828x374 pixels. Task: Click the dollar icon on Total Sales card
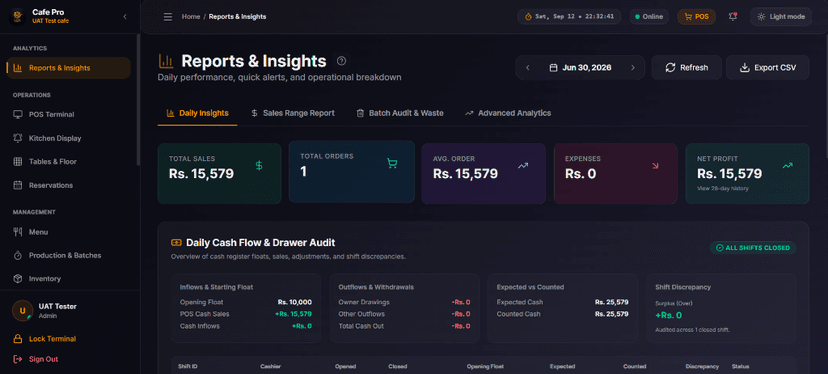click(x=259, y=166)
